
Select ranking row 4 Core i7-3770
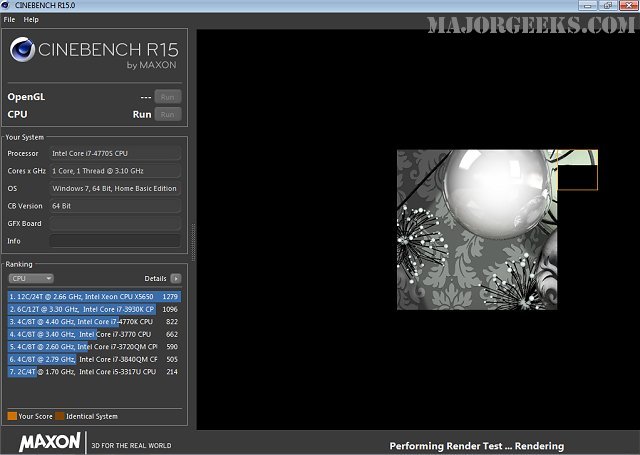pos(94,334)
